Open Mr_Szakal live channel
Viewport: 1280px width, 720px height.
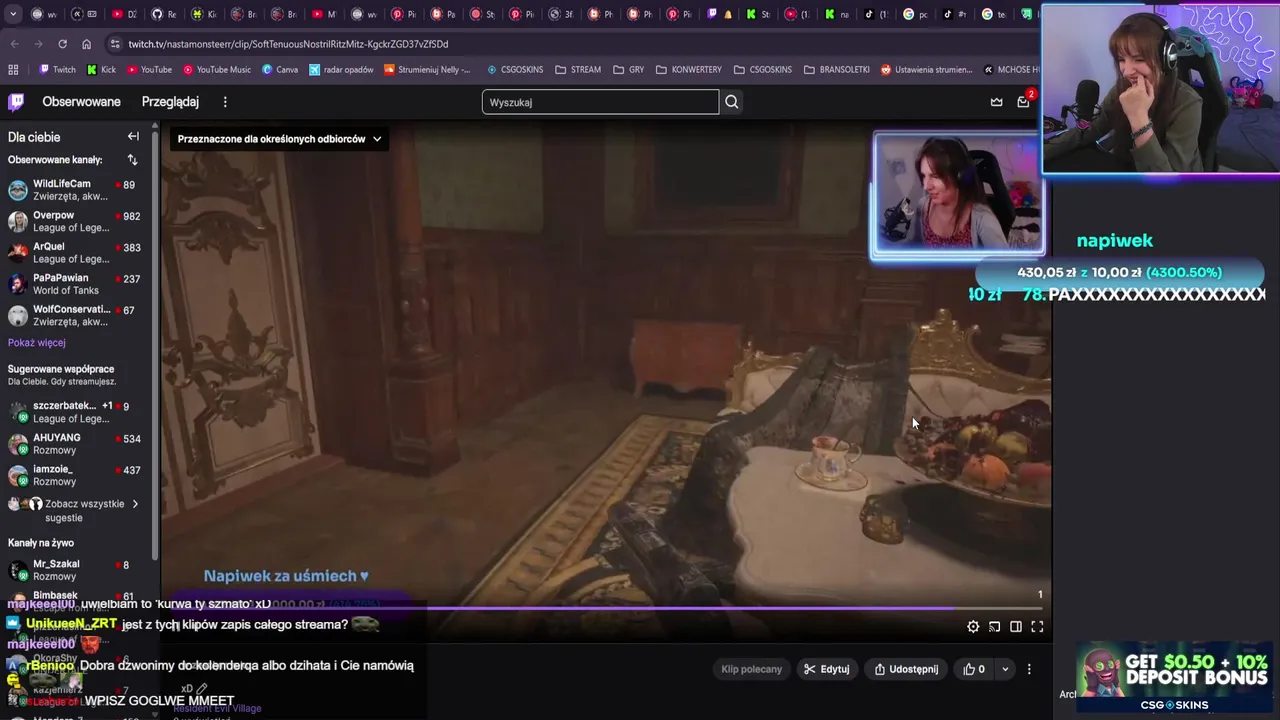point(76,570)
